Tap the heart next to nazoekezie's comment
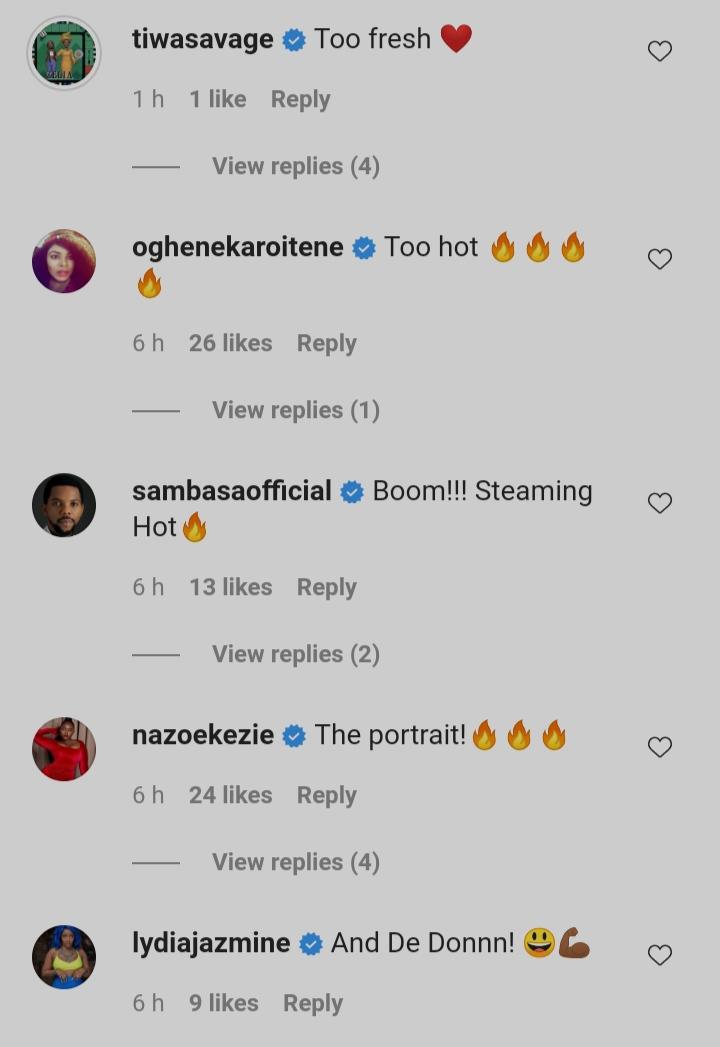Viewport: 720px width, 1047px height. pyautogui.click(x=659, y=747)
